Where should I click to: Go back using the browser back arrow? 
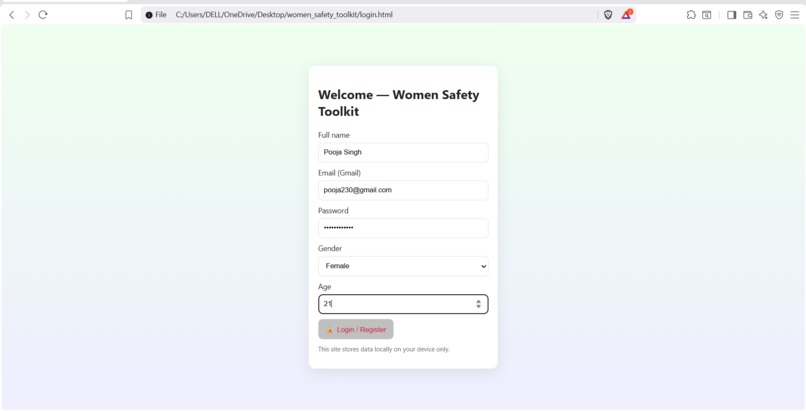(x=12, y=15)
